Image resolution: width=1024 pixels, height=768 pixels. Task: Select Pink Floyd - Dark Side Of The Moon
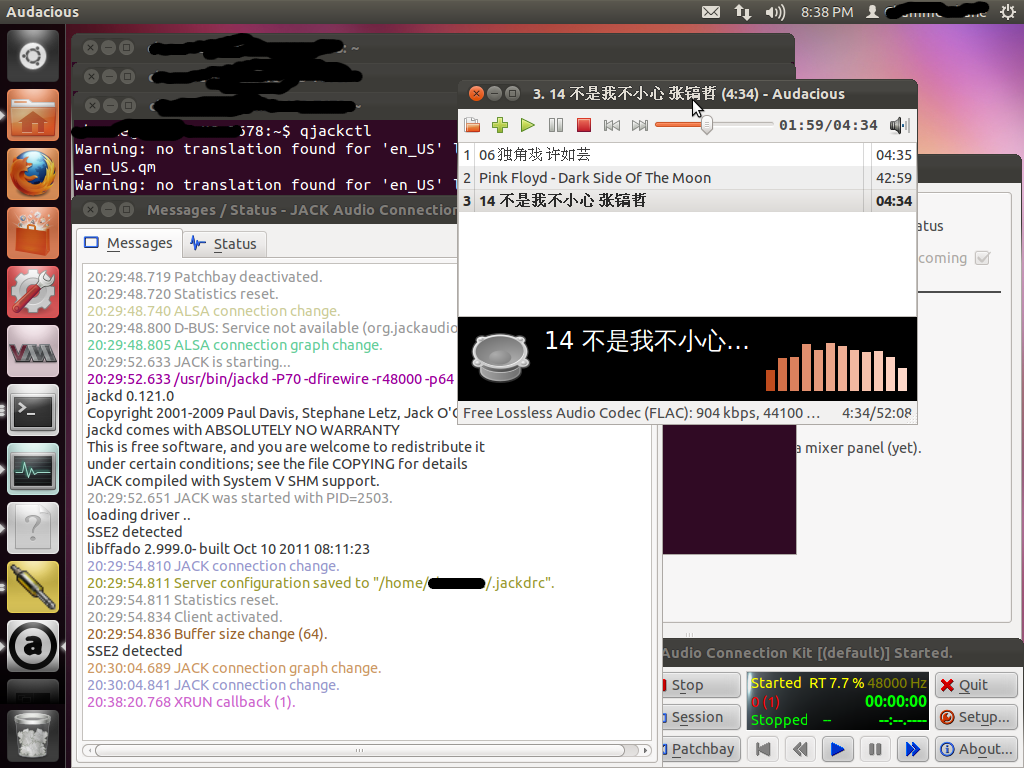pos(687,178)
